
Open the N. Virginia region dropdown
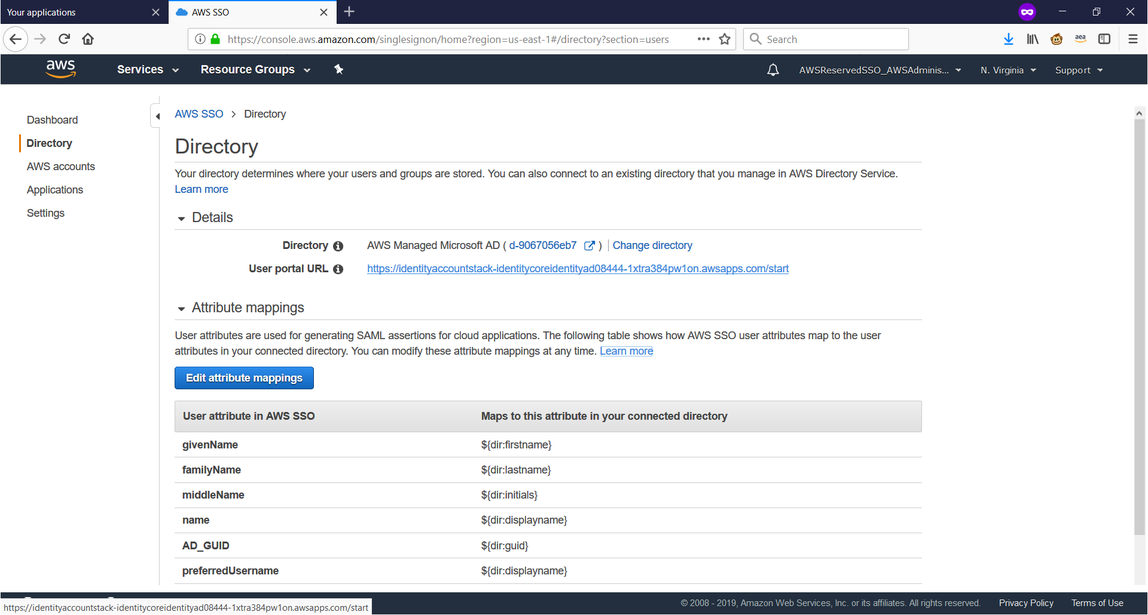(x=1008, y=70)
